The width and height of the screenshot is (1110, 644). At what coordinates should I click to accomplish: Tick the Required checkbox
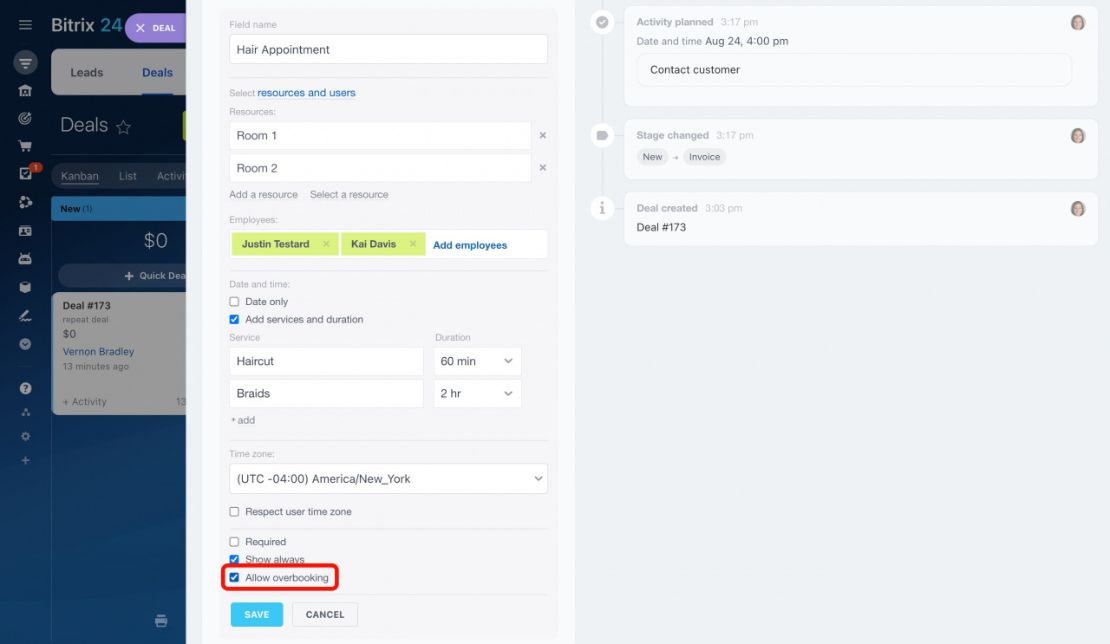[x=234, y=542]
